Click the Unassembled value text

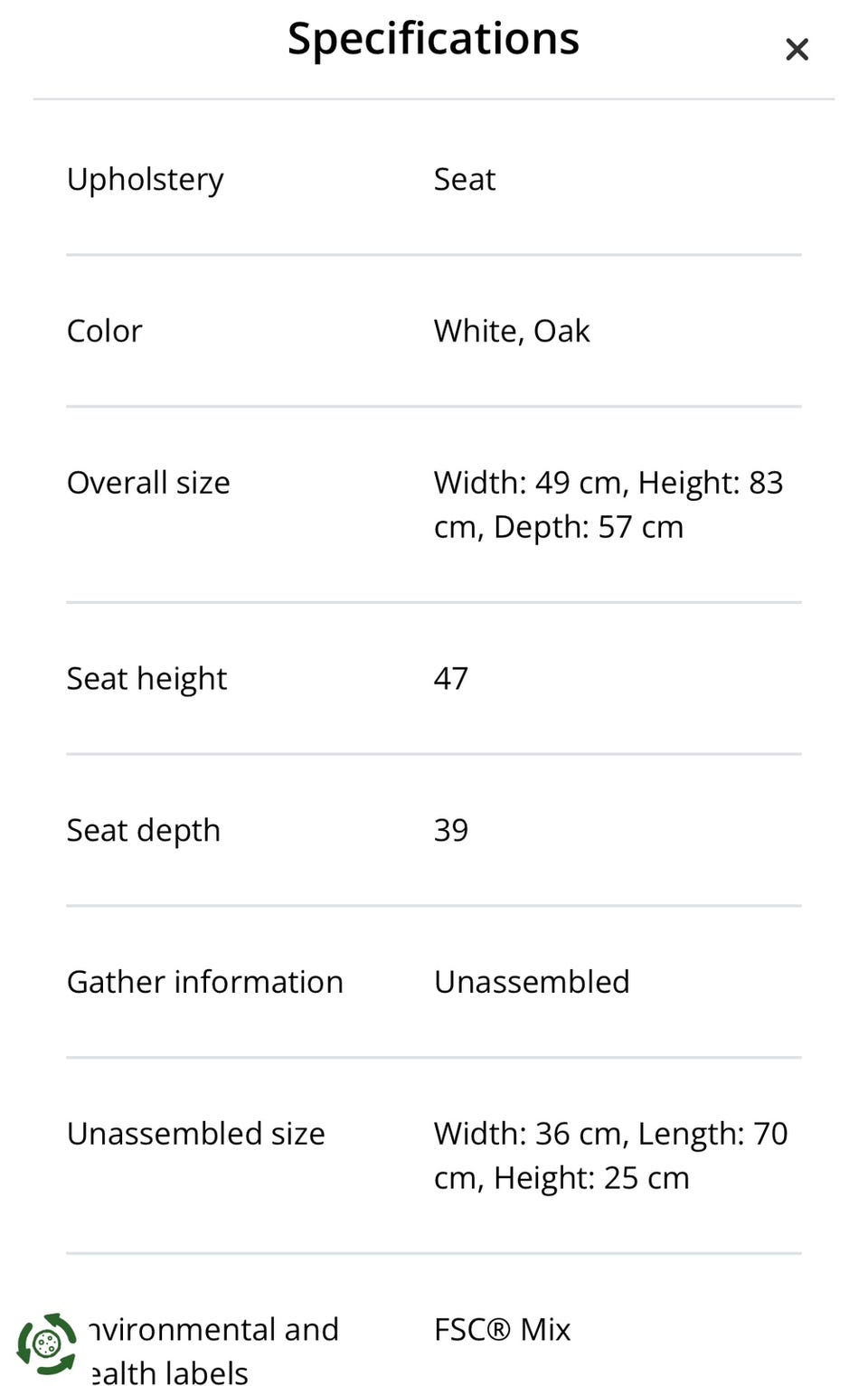pos(532,982)
